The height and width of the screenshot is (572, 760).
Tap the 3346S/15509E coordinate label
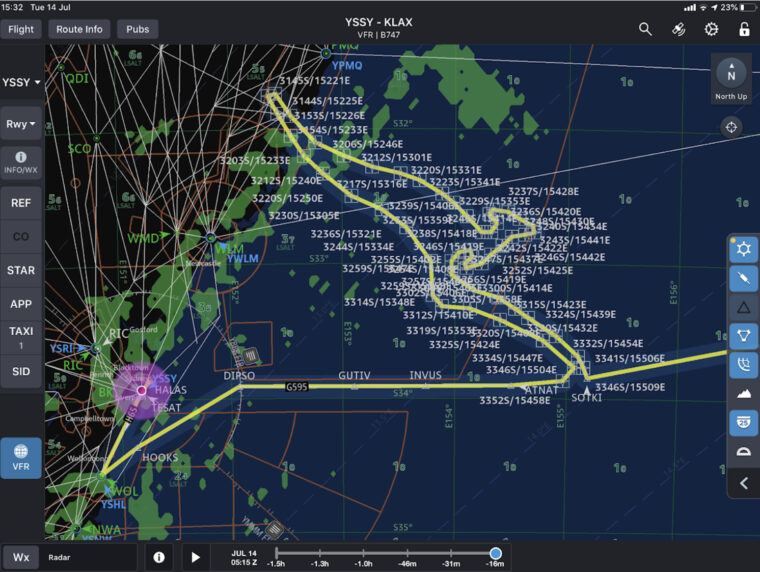click(x=630, y=387)
